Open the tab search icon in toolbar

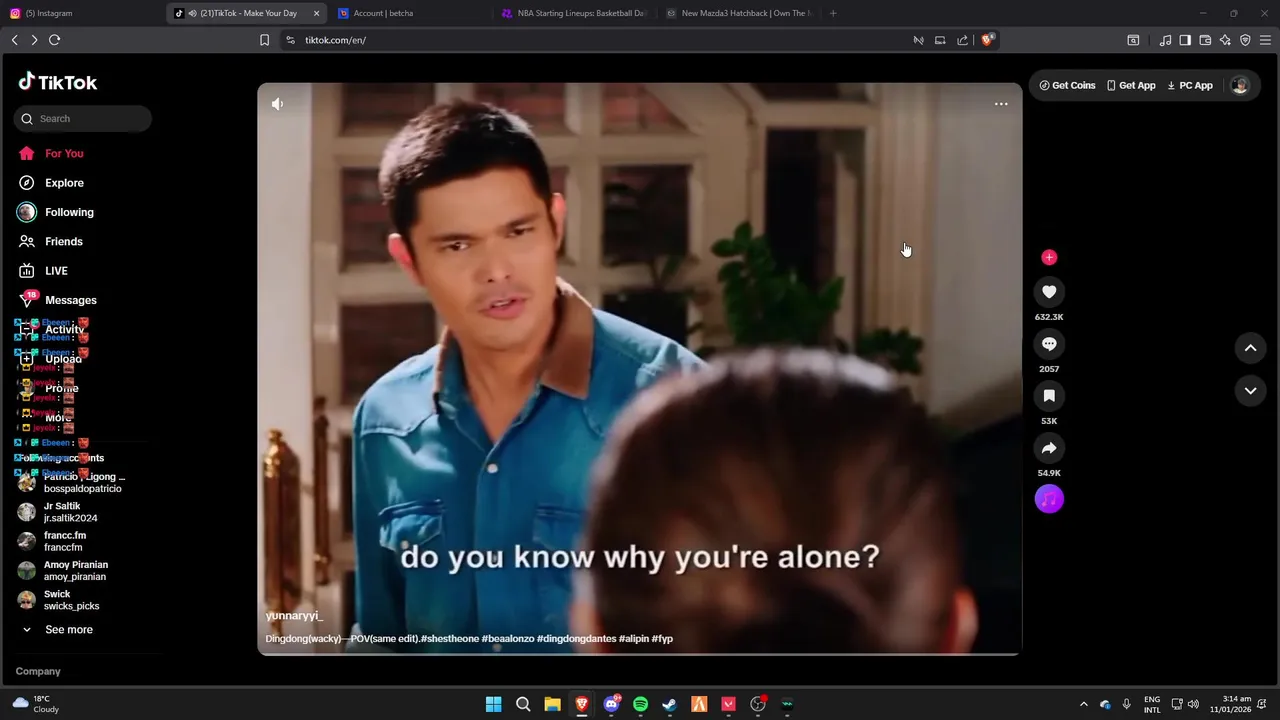(x=1133, y=40)
